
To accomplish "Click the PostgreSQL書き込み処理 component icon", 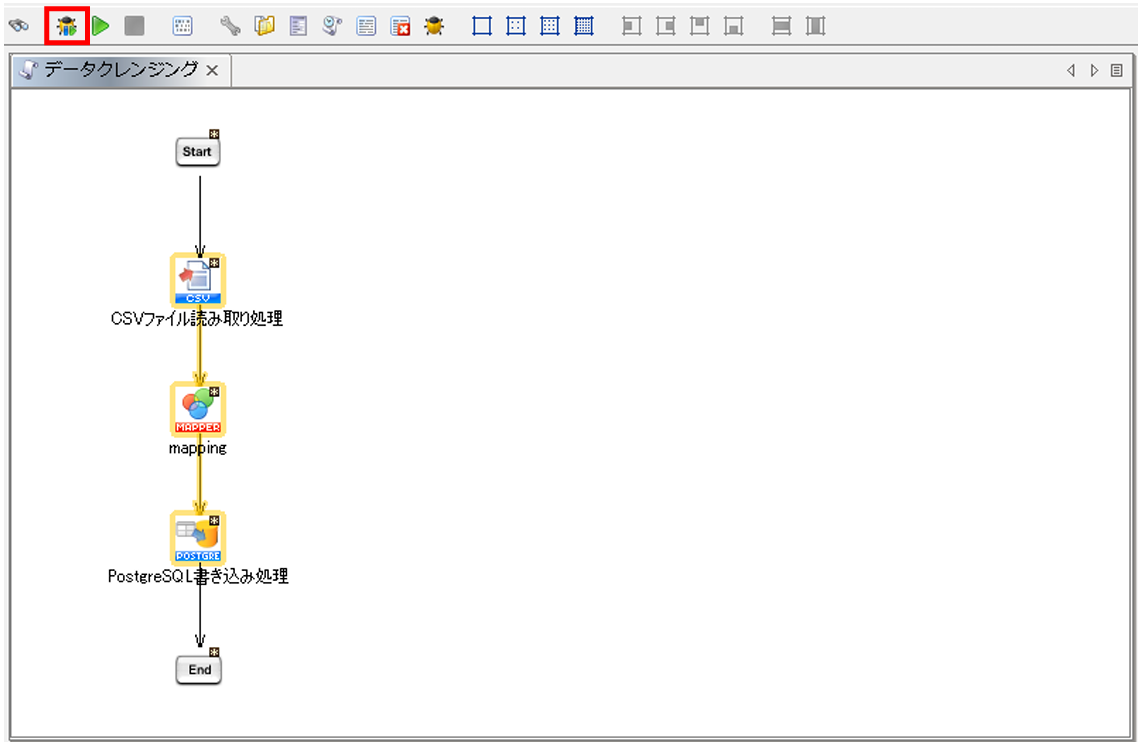I will tap(198, 538).
